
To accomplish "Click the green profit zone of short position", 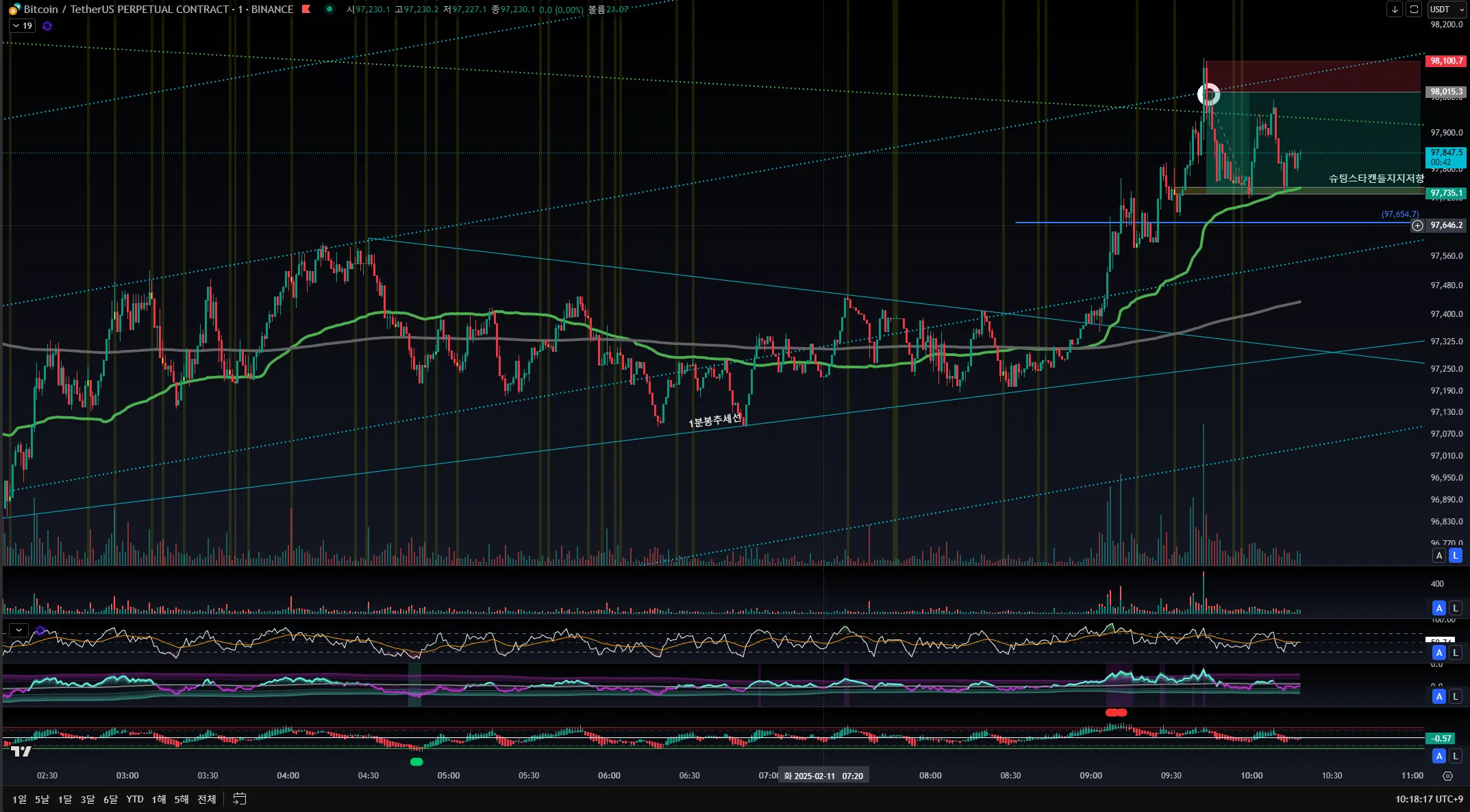I will coord(1313,142).
